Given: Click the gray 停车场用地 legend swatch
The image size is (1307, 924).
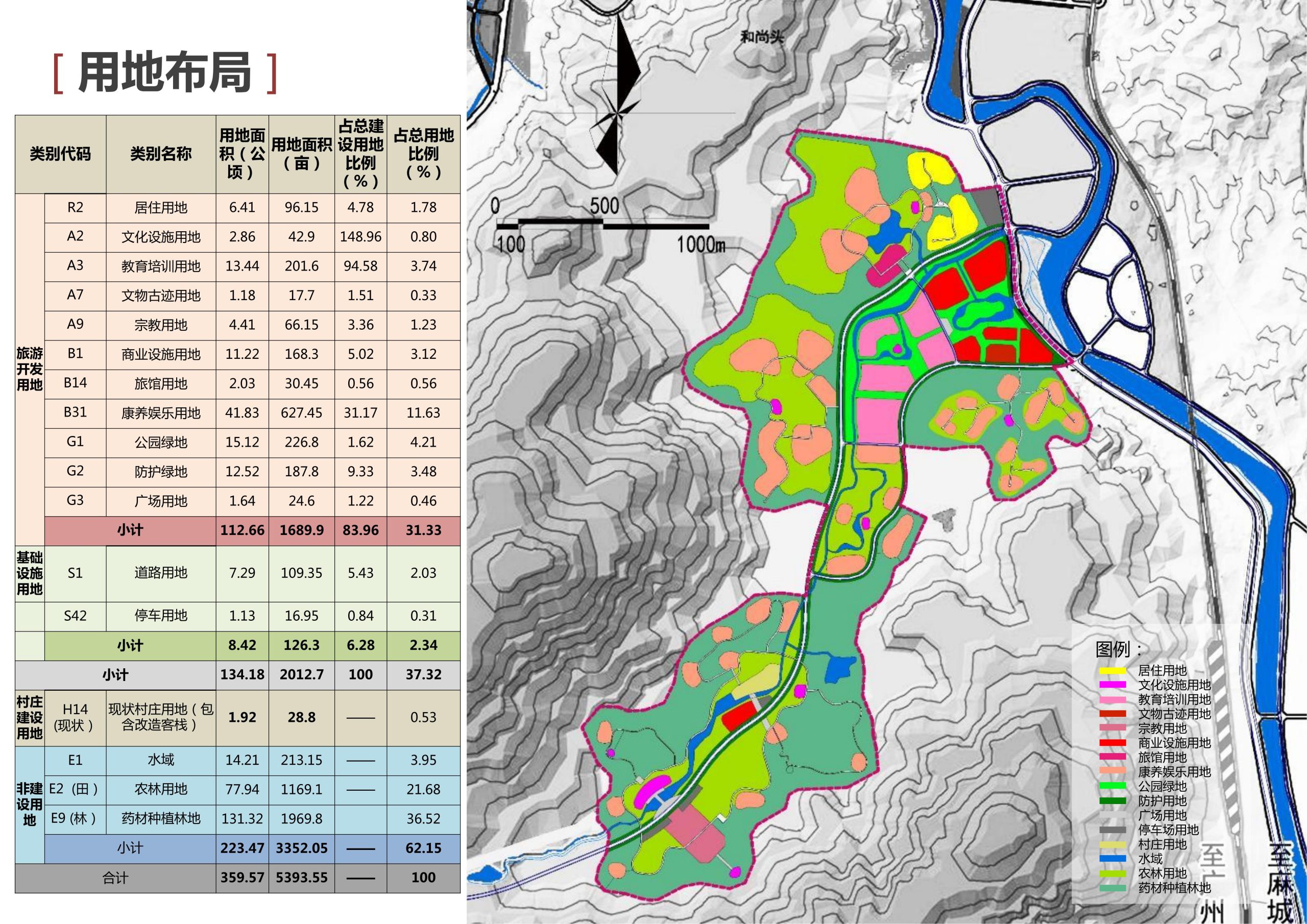Looking at the screenshot, I should 1112,830.
